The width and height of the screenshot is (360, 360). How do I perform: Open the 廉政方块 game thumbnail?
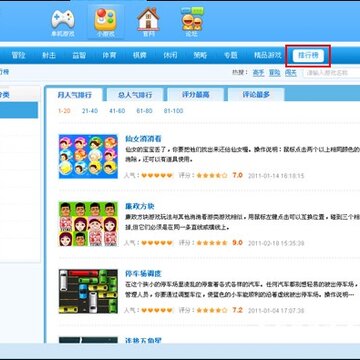[88, 224]
